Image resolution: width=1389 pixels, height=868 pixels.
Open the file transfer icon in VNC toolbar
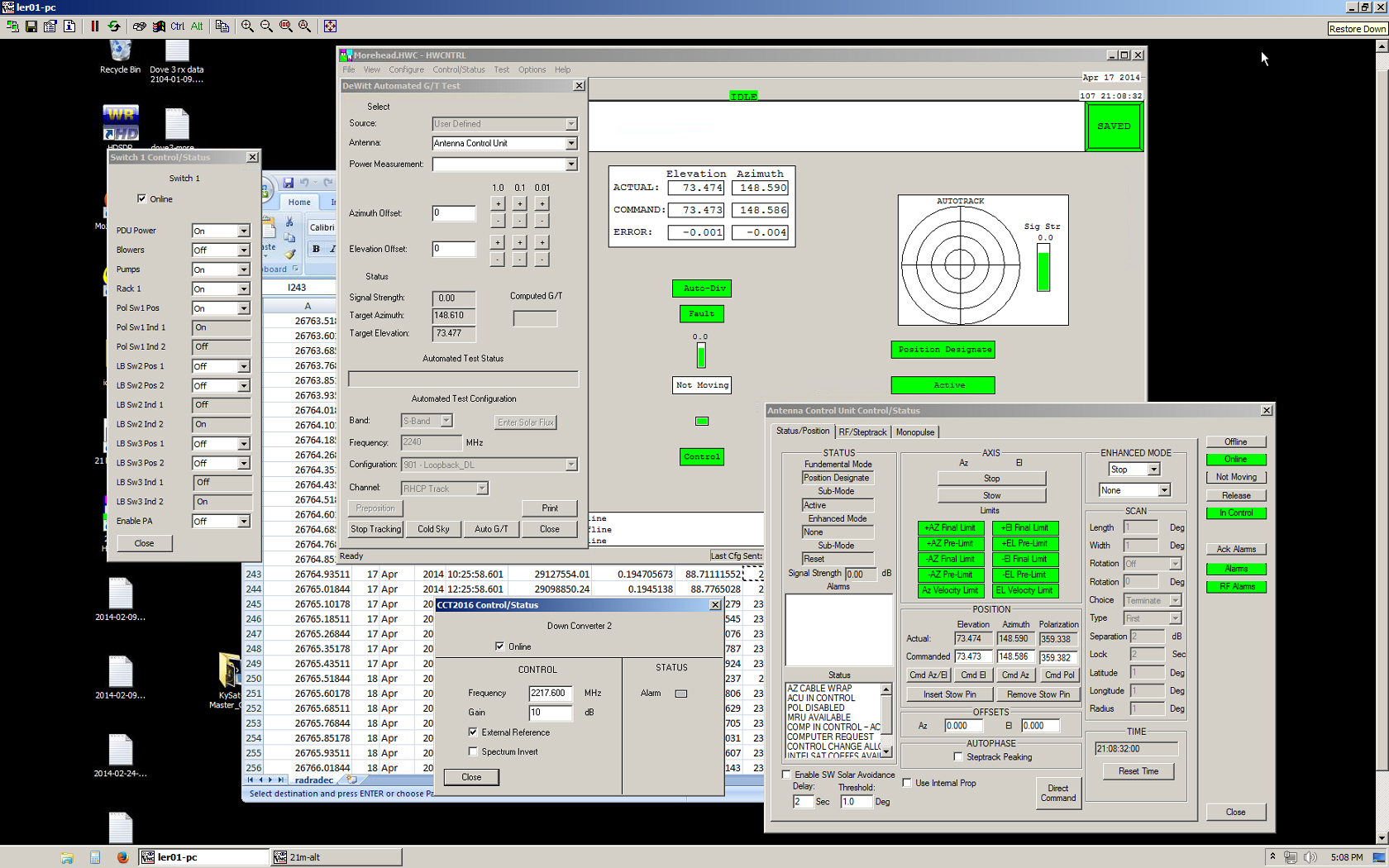tap(222, 26)
